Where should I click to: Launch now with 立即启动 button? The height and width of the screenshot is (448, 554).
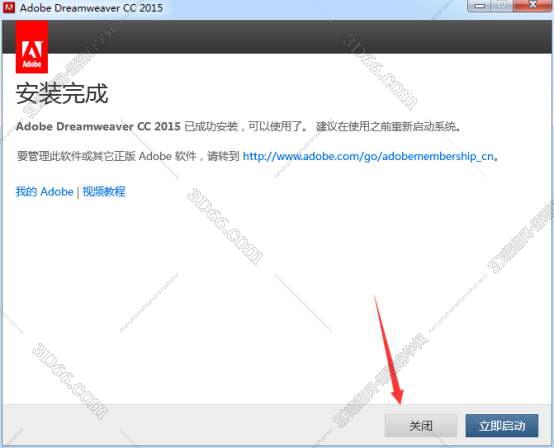[x=502, y=426]
